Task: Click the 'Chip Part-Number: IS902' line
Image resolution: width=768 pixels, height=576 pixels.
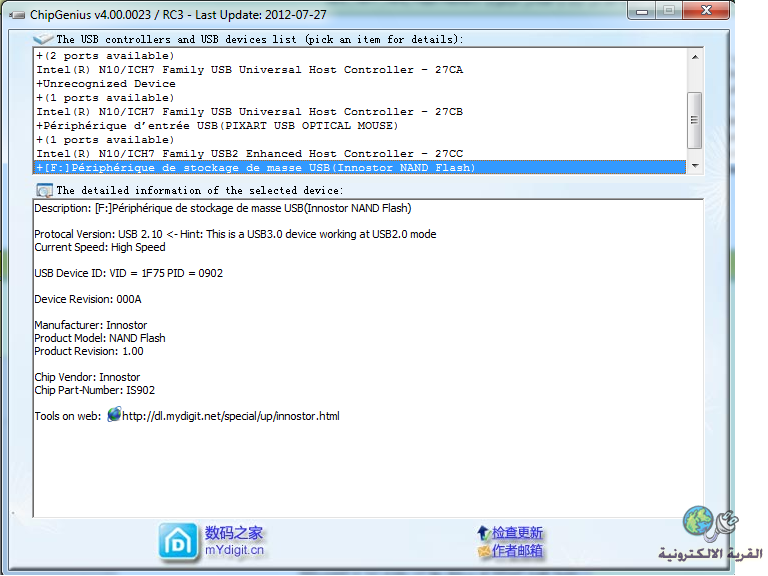Action: click(95, 390)
